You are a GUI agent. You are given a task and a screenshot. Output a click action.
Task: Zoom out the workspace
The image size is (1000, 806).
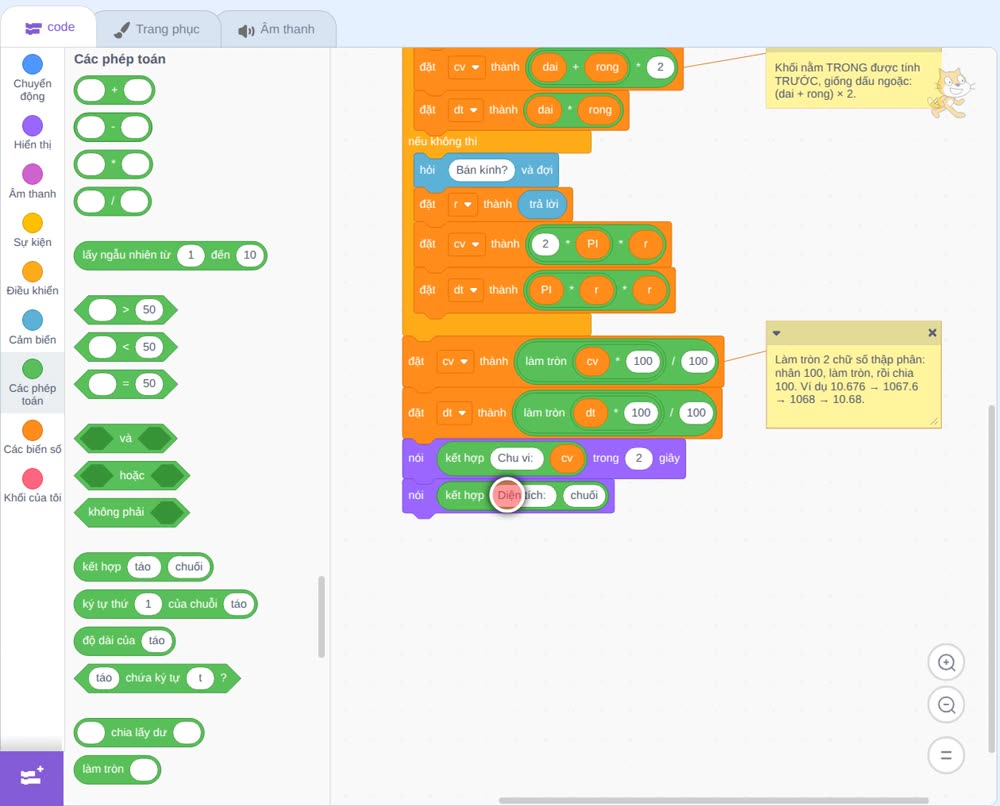[946, 705]
